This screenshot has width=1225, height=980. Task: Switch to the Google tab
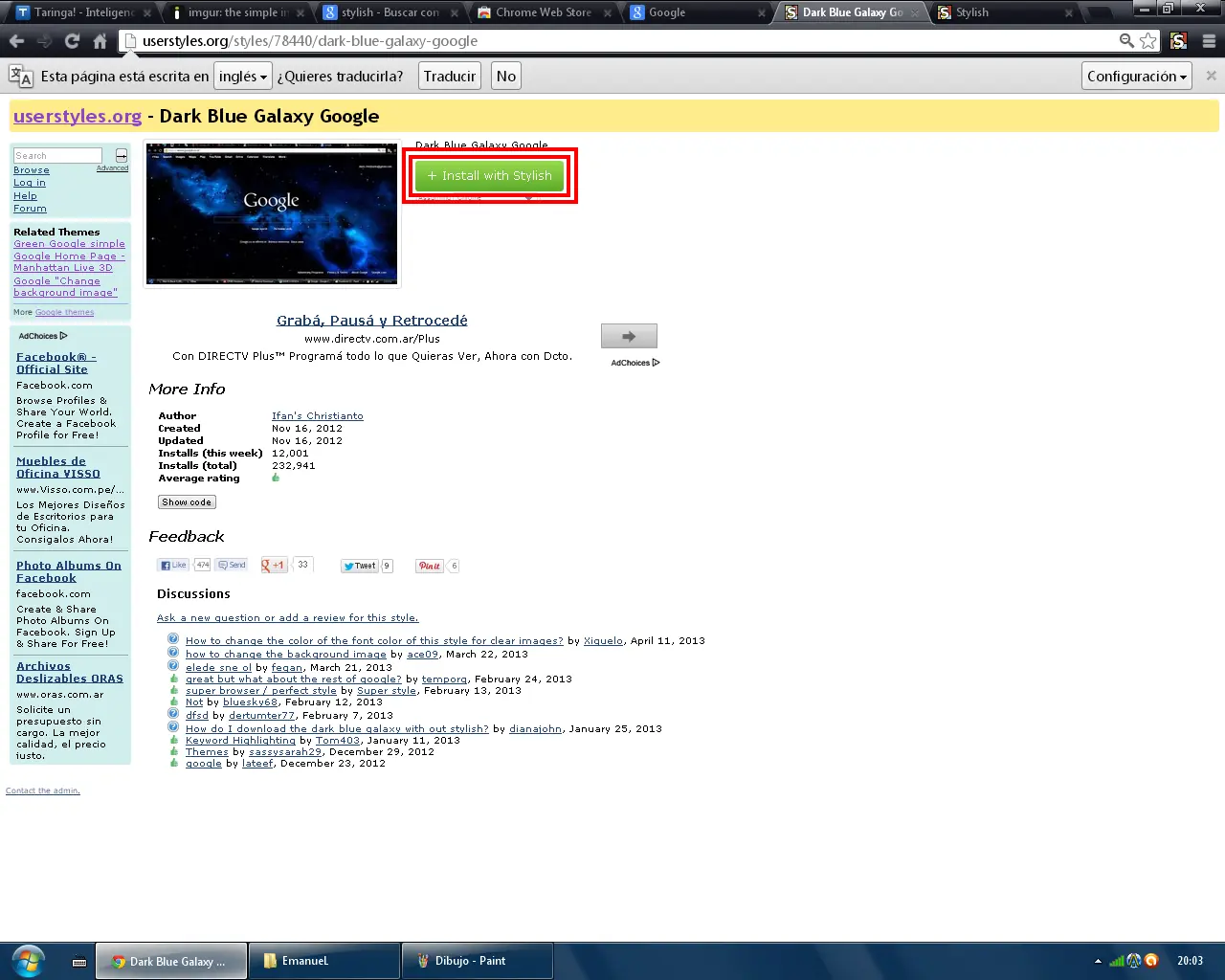click(x=697, y=12)
